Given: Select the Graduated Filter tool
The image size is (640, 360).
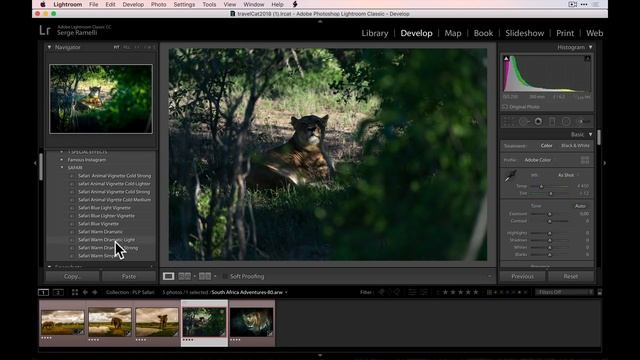Looking at the screenshot, I should (x=552, y=122).
